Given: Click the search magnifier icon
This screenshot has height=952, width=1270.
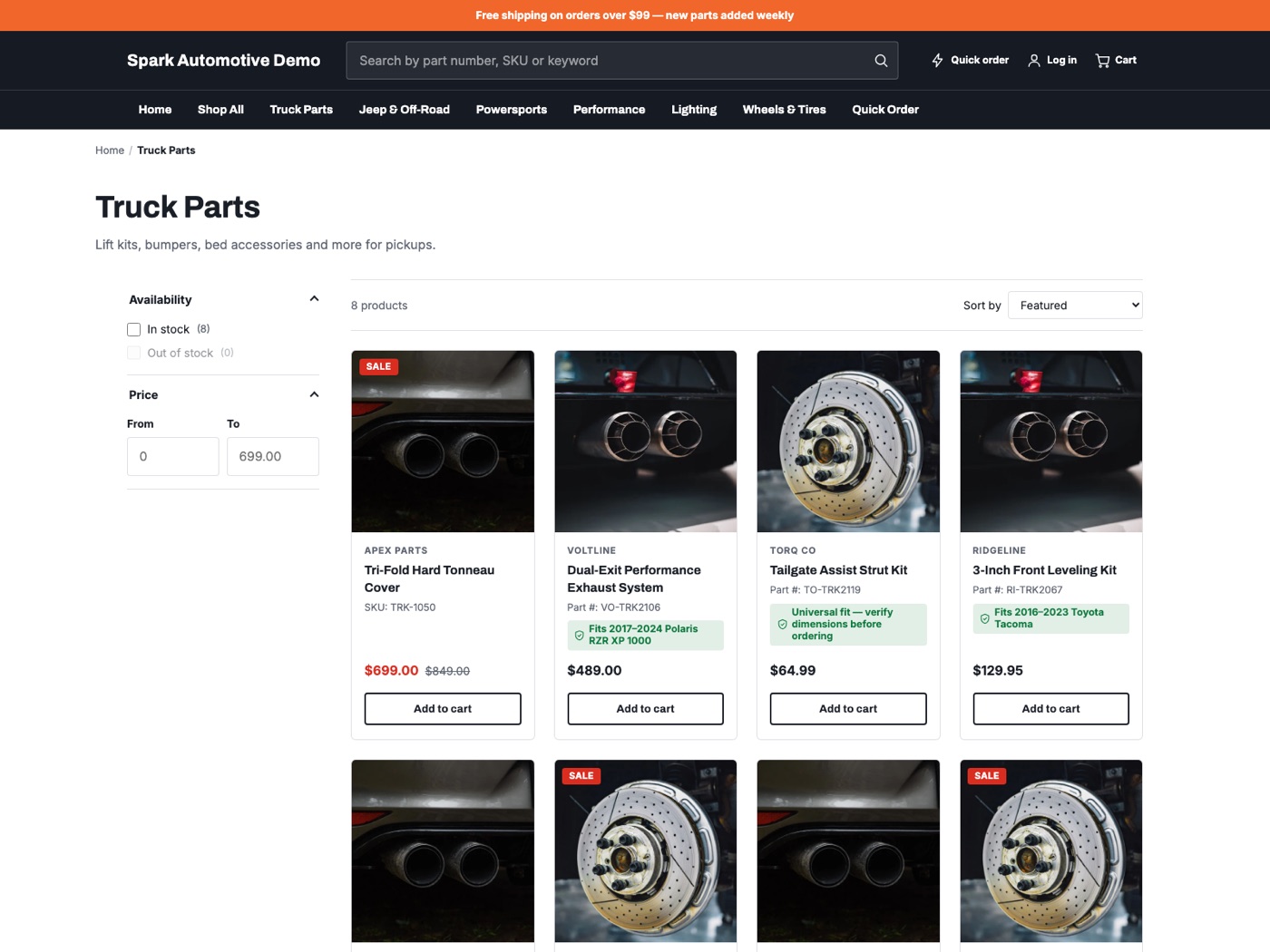Looking at the screenshot, I should pos(881,61).
